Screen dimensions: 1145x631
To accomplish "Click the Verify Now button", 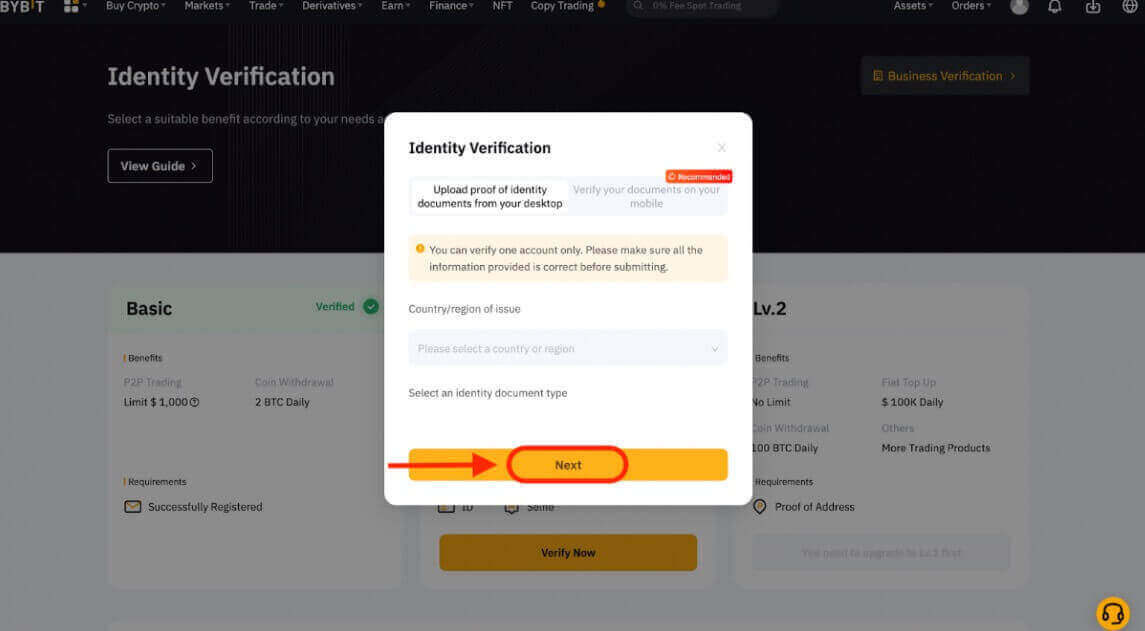I will pos(567,552).
